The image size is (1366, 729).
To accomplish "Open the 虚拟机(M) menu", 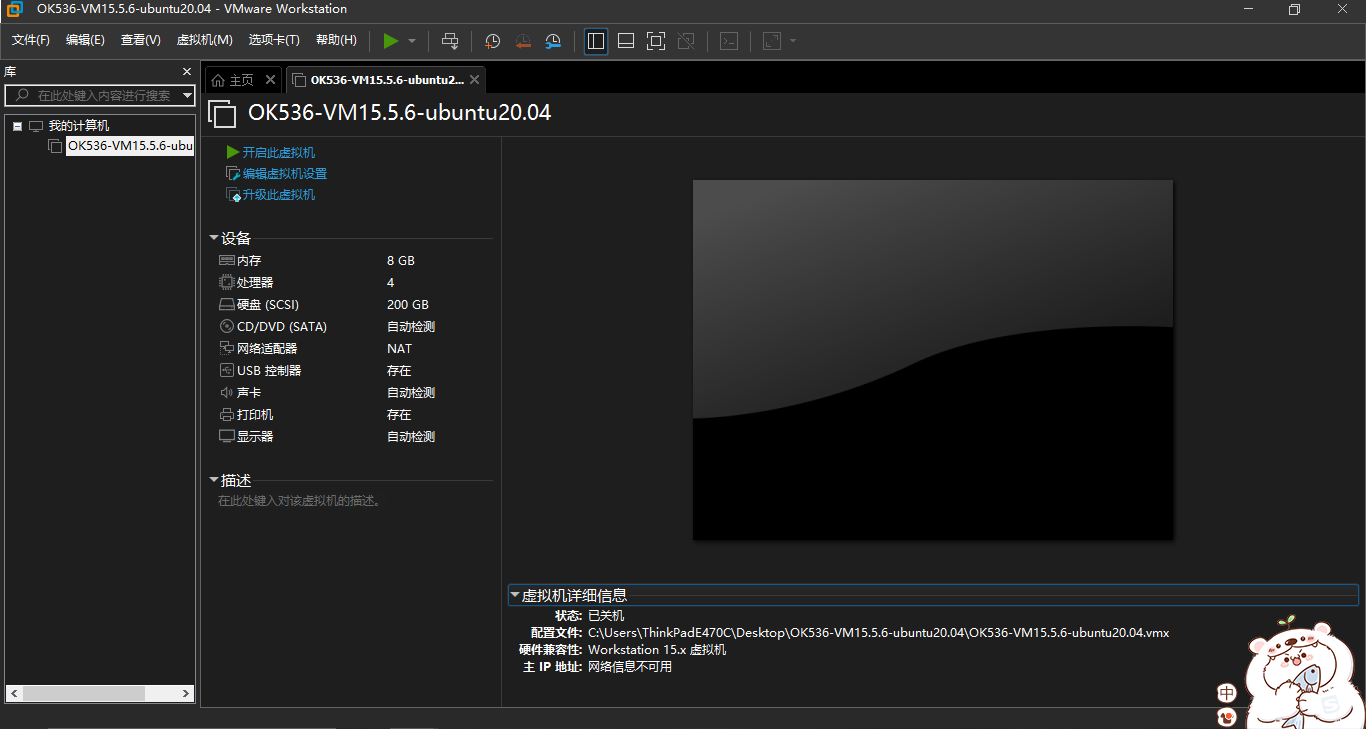I will point(204,40).
